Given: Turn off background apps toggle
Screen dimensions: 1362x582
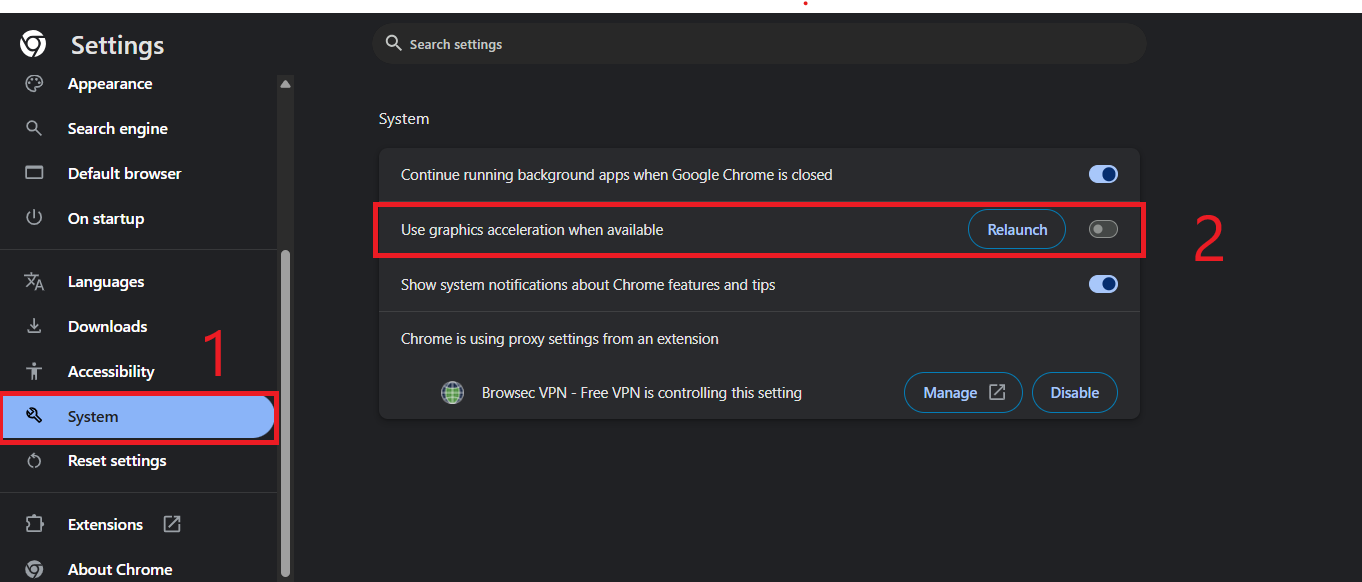Looking at the screenshot, I should pyautogui.click(x=1103, y=175).
